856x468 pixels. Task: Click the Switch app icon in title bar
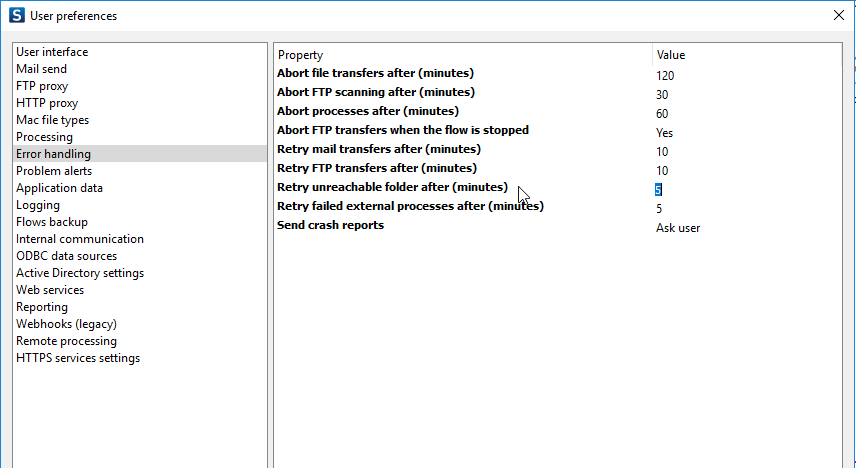(x=18, y=15)
